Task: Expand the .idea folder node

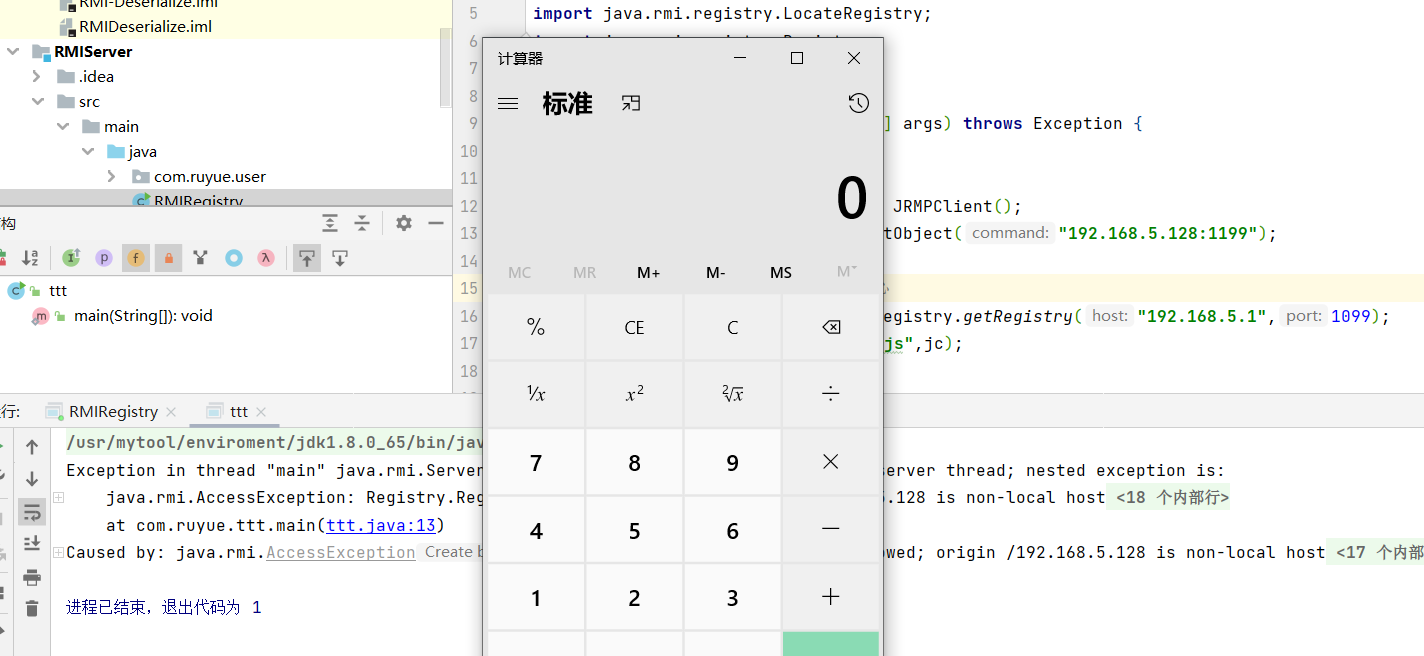Action: point(38,76)
